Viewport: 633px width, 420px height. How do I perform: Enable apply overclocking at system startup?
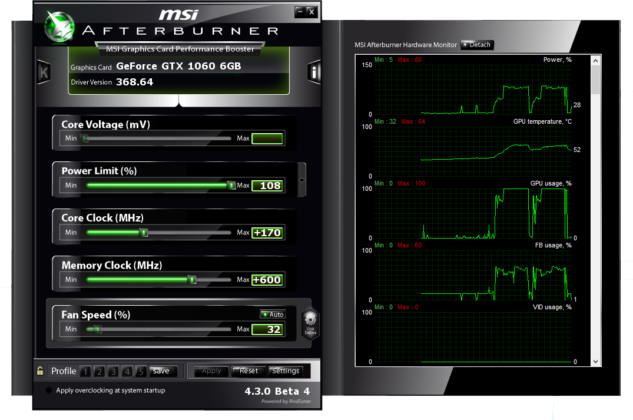(47, 391)
